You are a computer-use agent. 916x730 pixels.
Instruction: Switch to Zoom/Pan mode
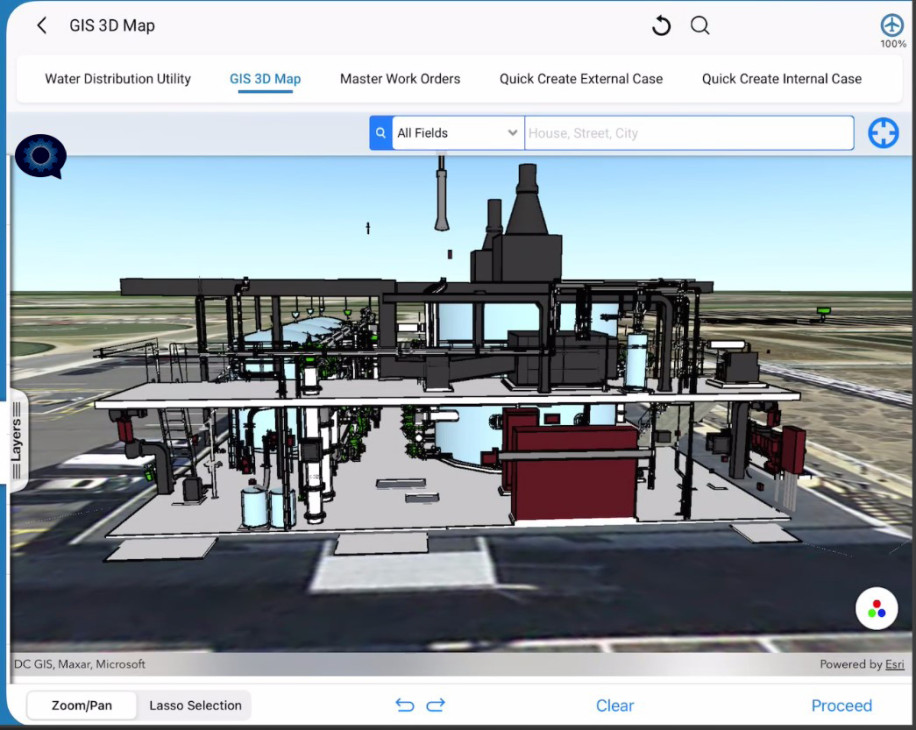81,705
